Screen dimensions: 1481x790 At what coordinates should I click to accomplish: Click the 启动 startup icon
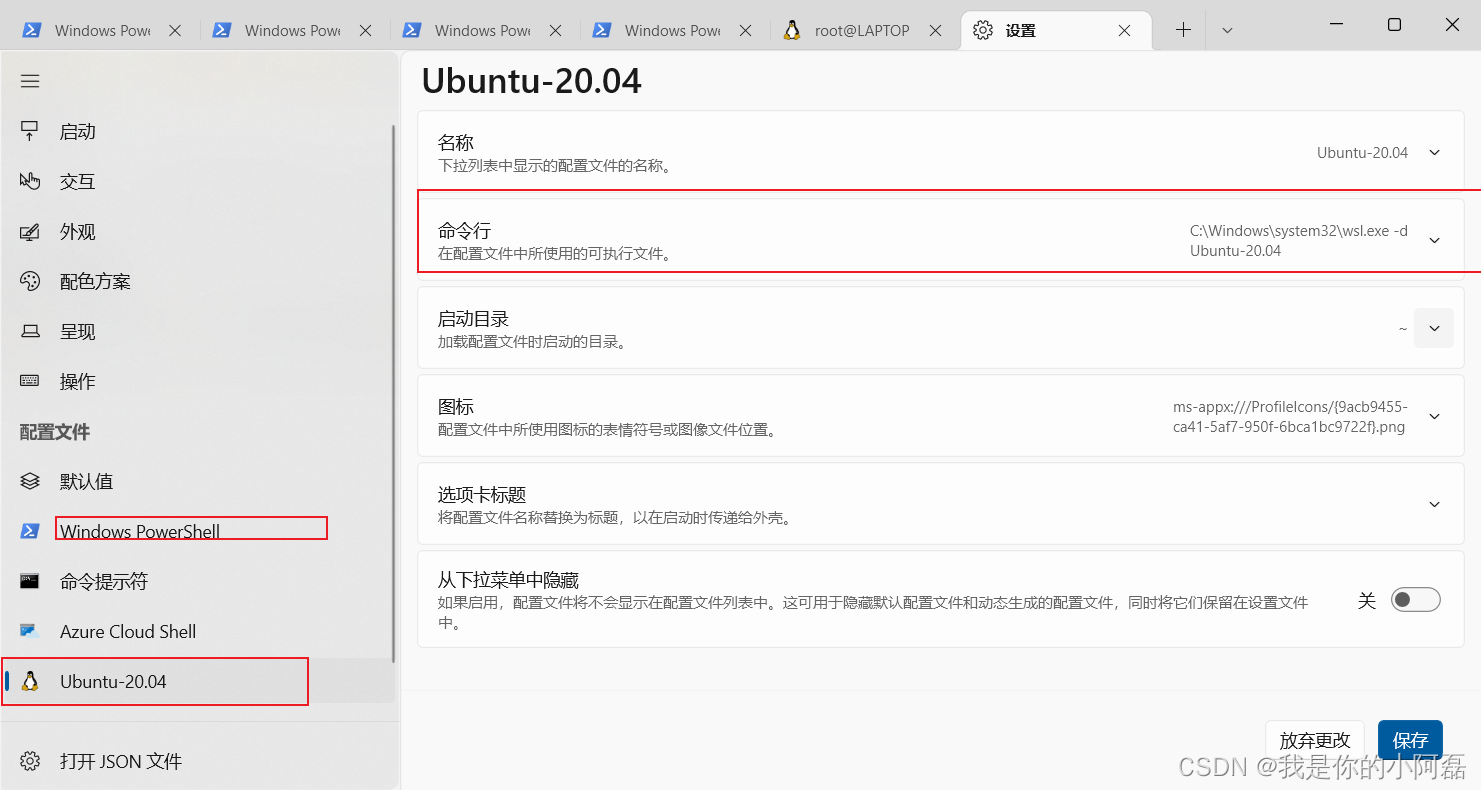(30, 131)
